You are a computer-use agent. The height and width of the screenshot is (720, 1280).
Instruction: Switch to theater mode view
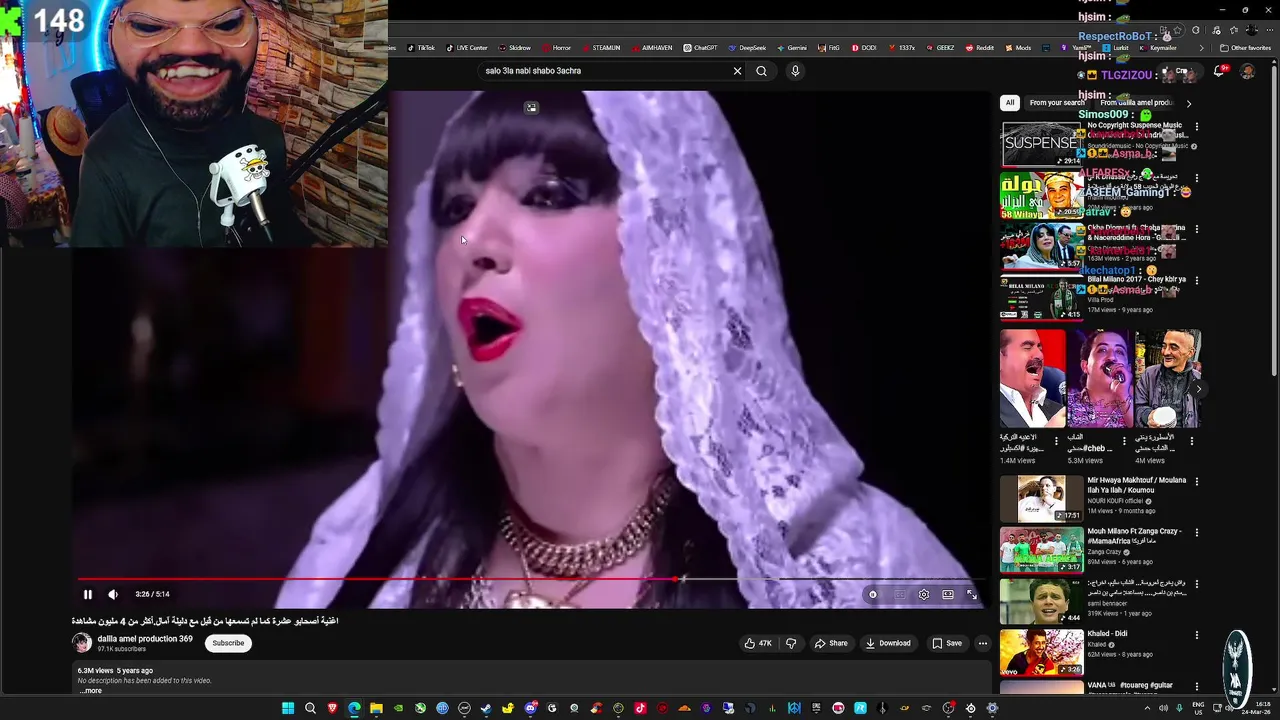point(948,594)
